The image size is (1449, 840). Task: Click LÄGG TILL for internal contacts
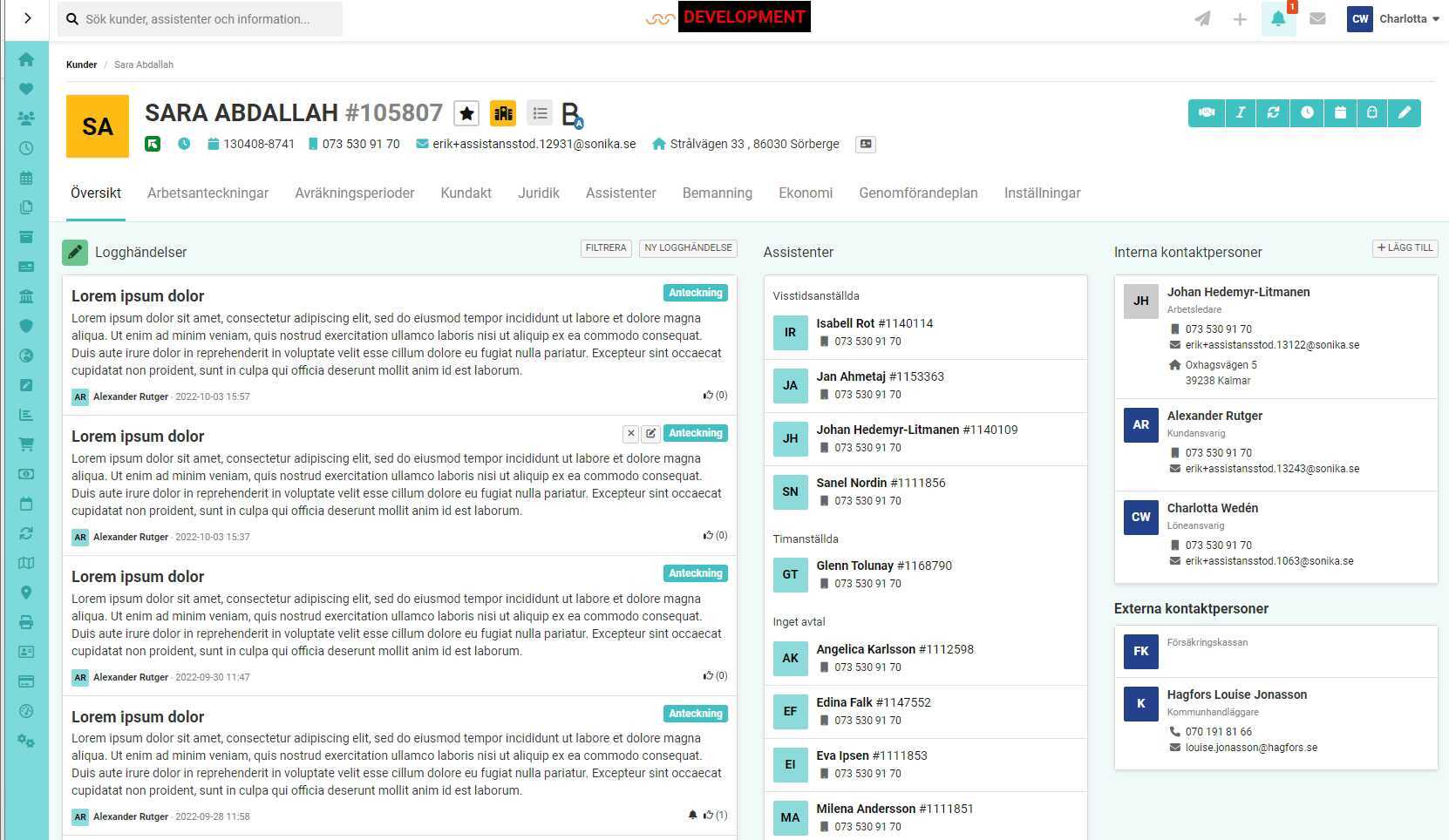click(x=1405, y=248)
